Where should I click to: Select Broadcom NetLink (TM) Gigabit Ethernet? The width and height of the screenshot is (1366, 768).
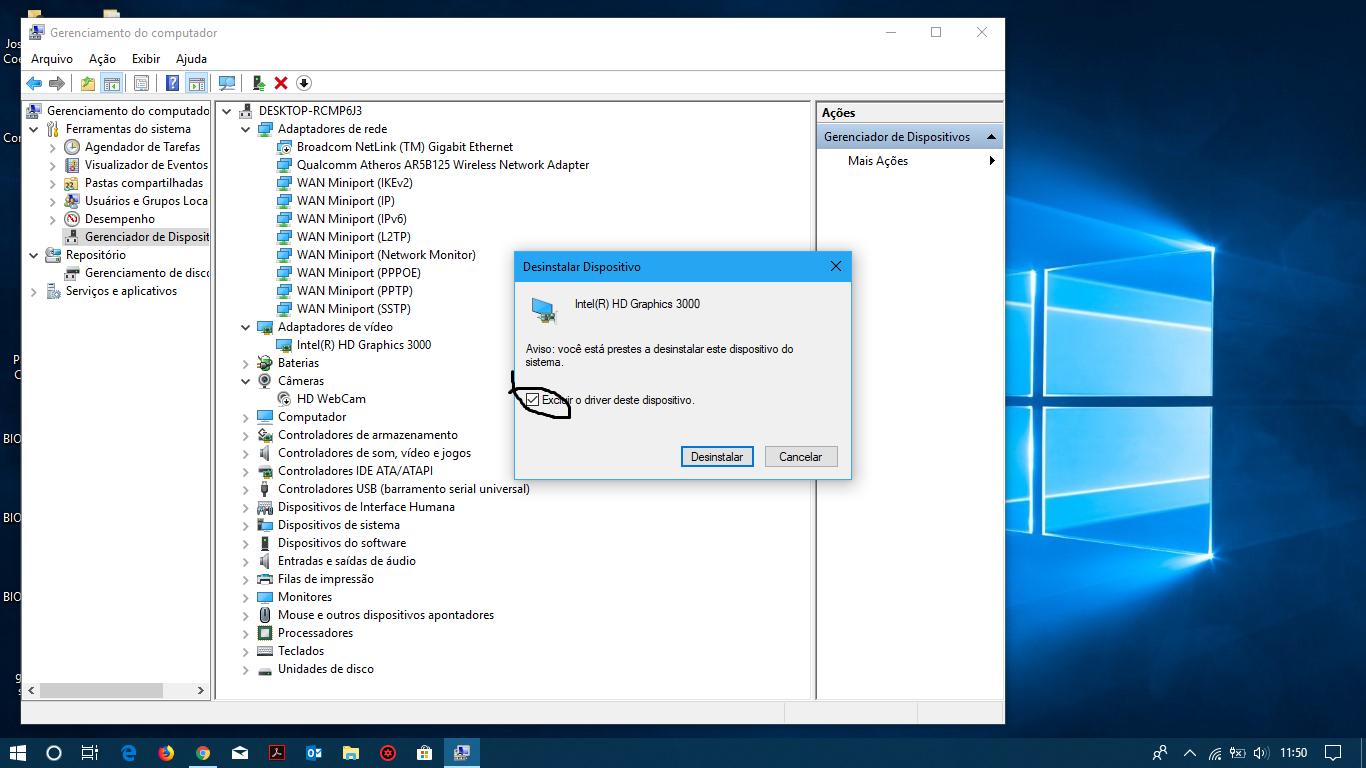click(x=405, y=147)
